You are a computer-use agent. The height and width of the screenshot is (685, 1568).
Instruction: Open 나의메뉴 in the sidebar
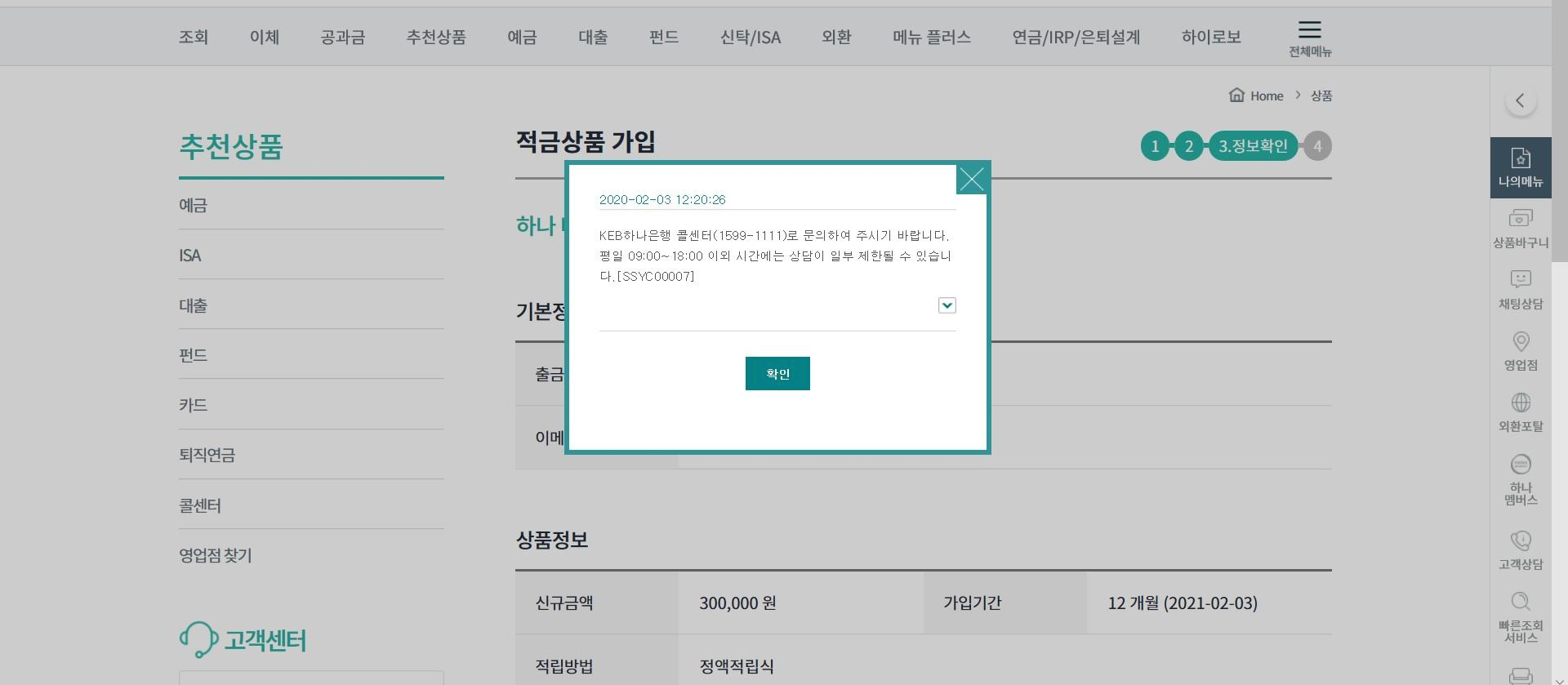1521,167
